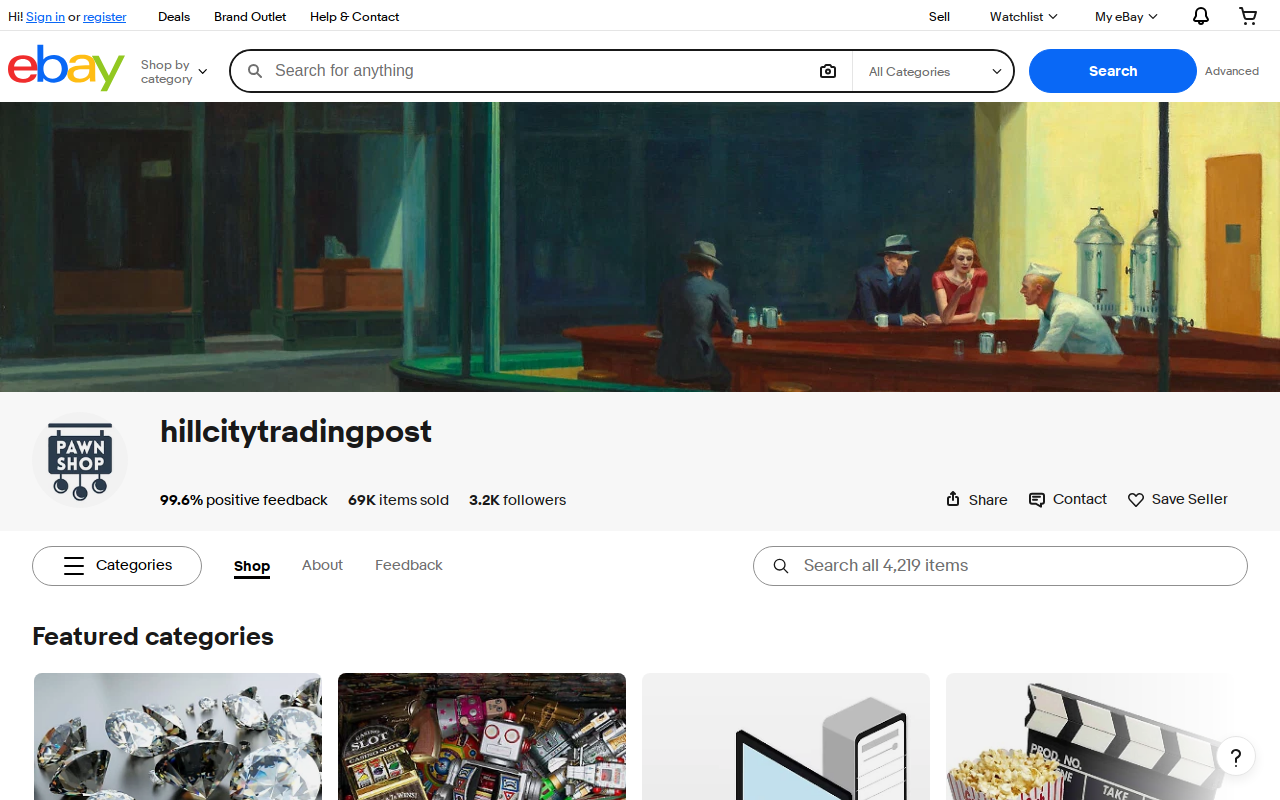Open the computer featured category thumbnail
The height and width of the screenshot is (800, 1280).
click(786, 736)
